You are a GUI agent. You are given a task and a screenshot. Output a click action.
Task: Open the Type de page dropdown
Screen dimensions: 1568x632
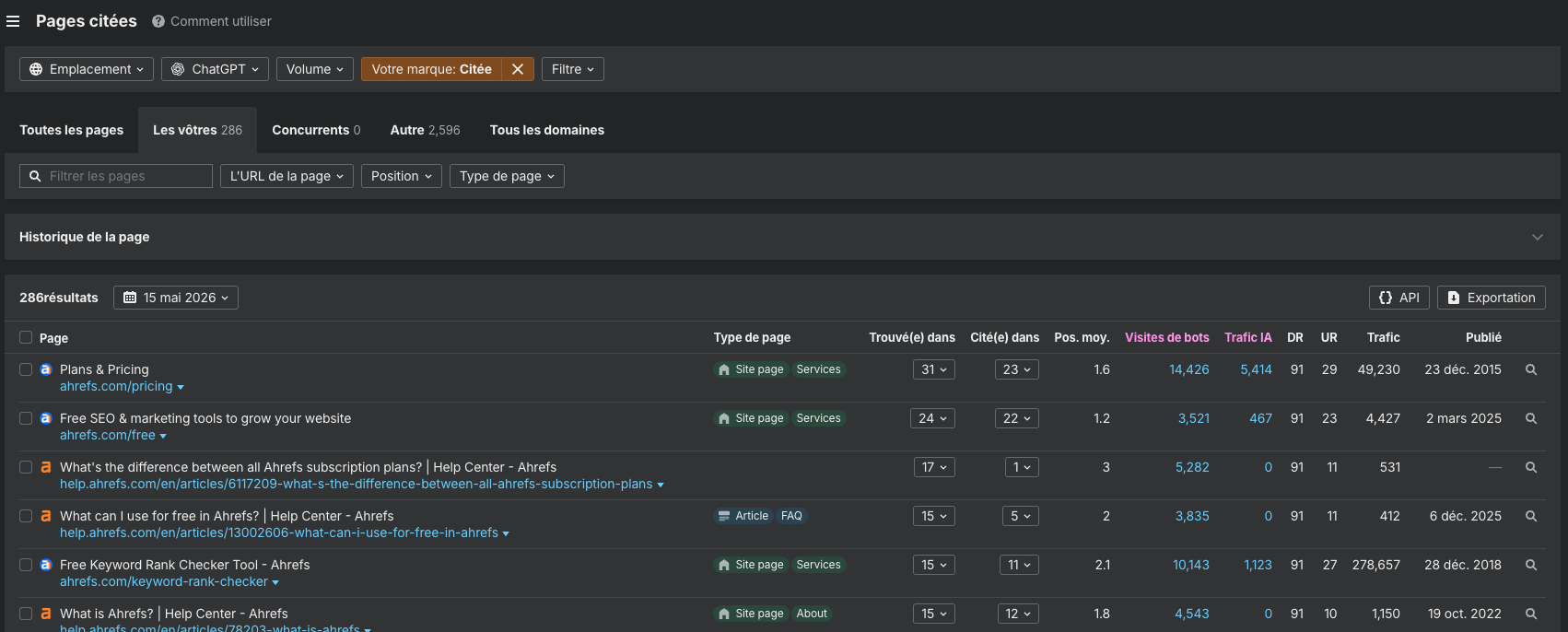507,176
